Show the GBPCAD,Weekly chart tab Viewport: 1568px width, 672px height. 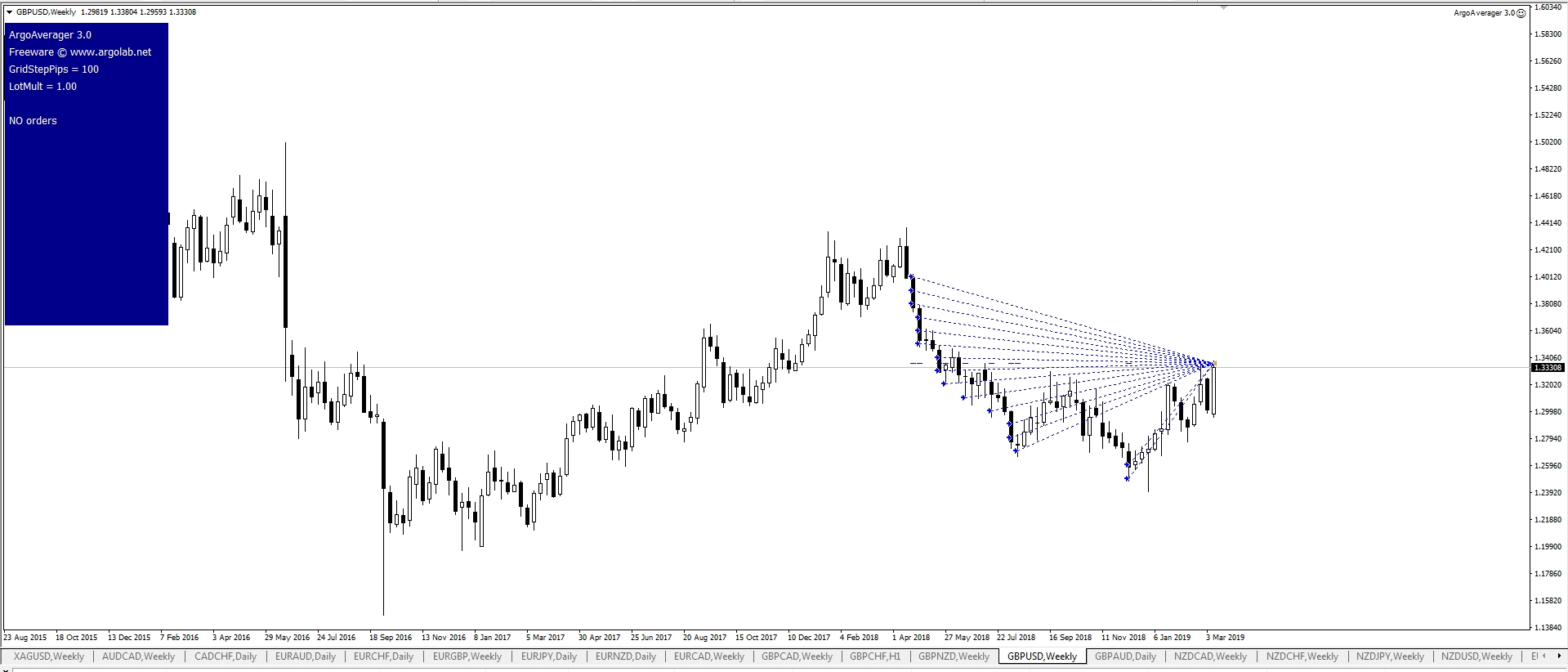797,656
